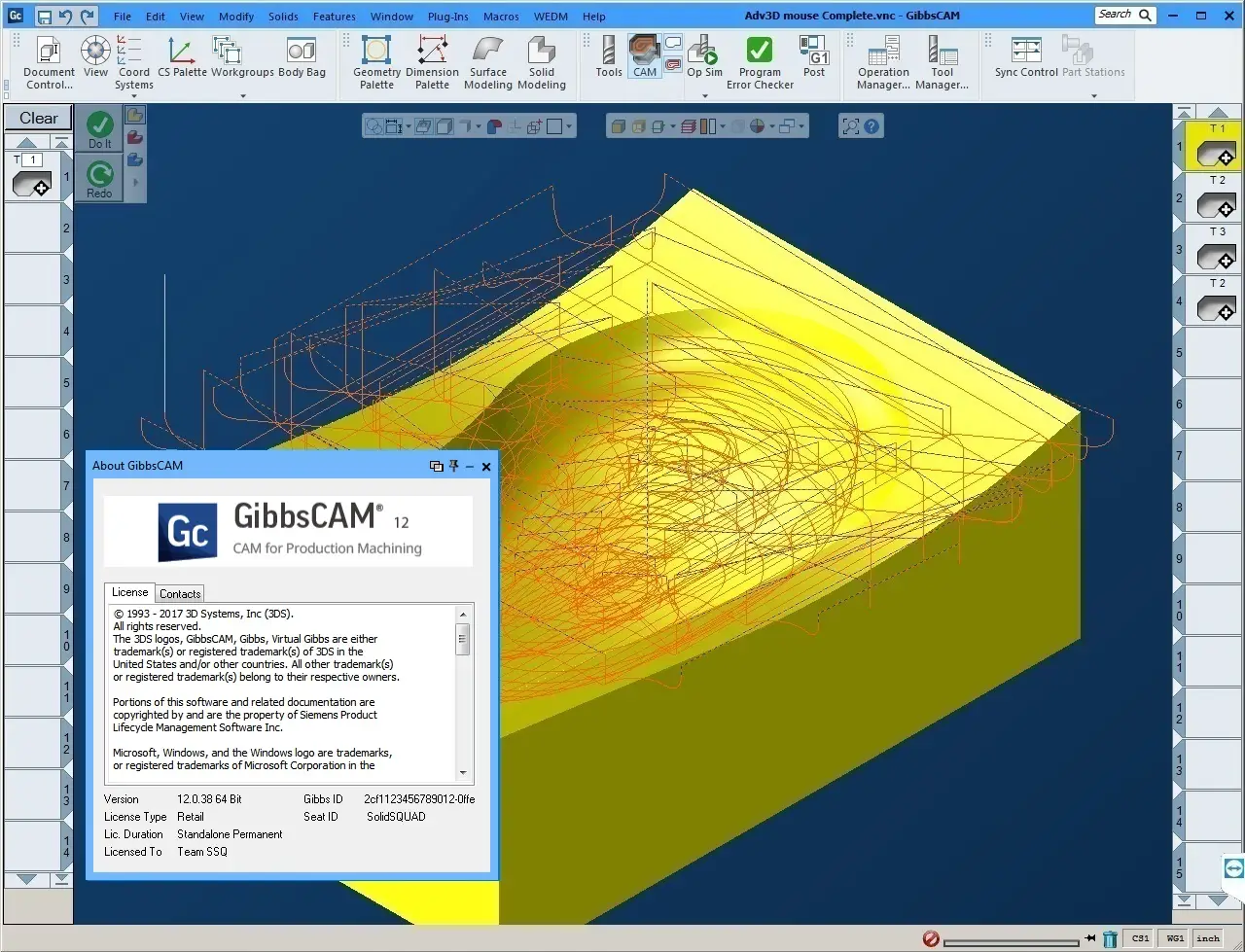Redo action in title bar

click(x=88, y=16)
